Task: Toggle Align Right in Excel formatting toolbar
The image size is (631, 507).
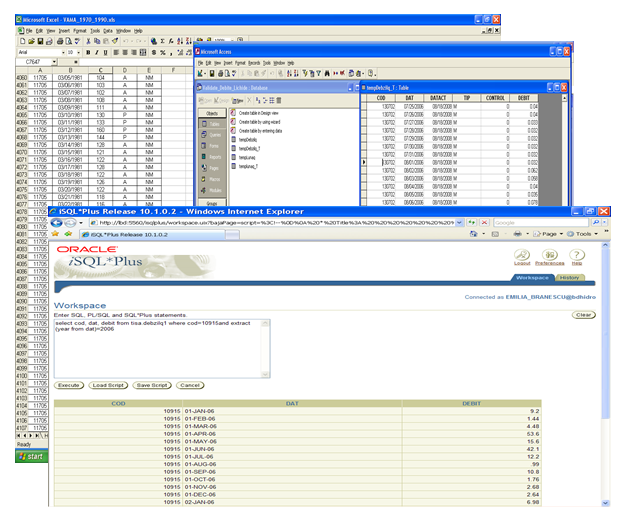Action: pos(134,52)
